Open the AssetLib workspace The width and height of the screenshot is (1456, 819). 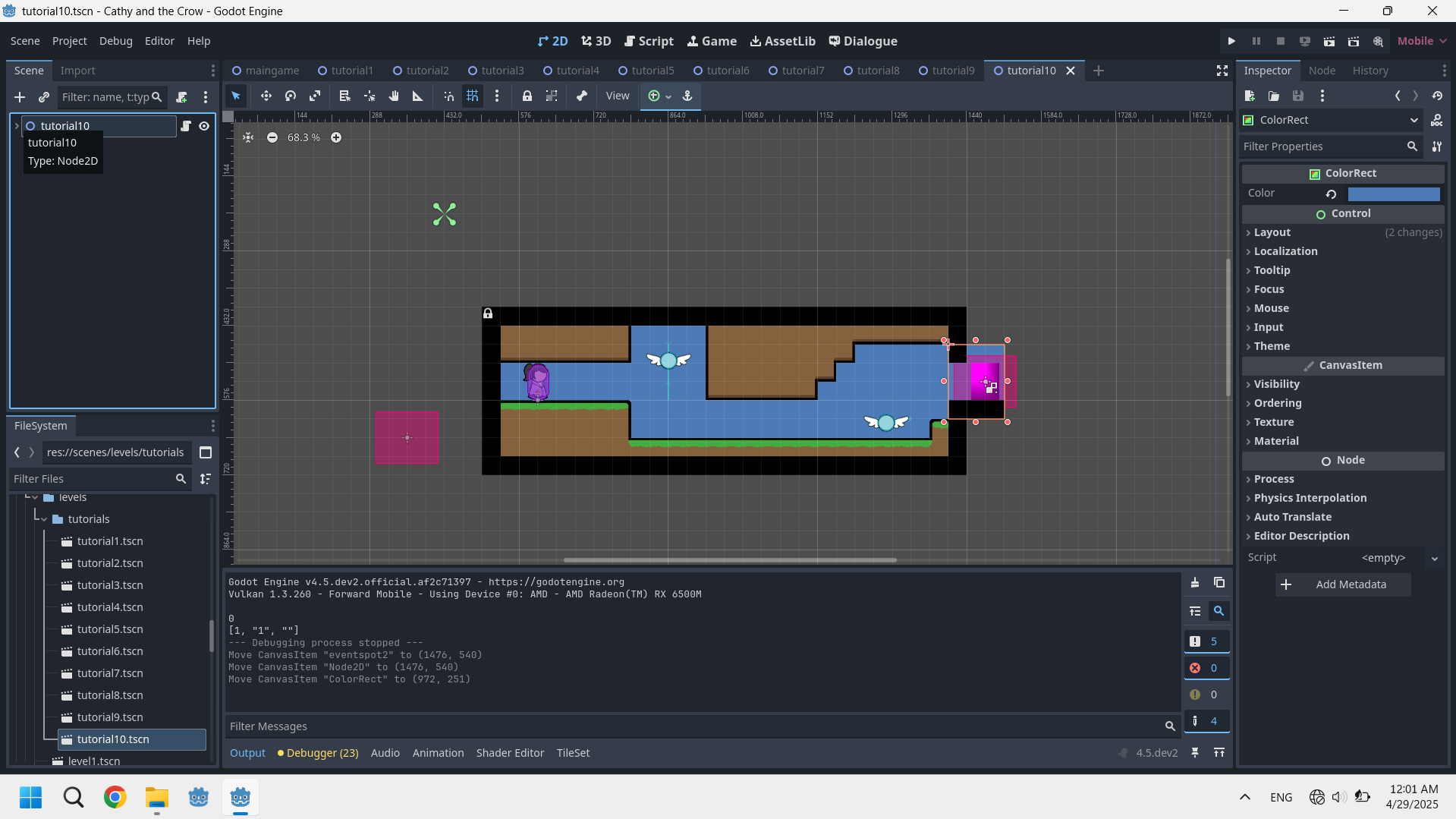(x=782, y=41)
